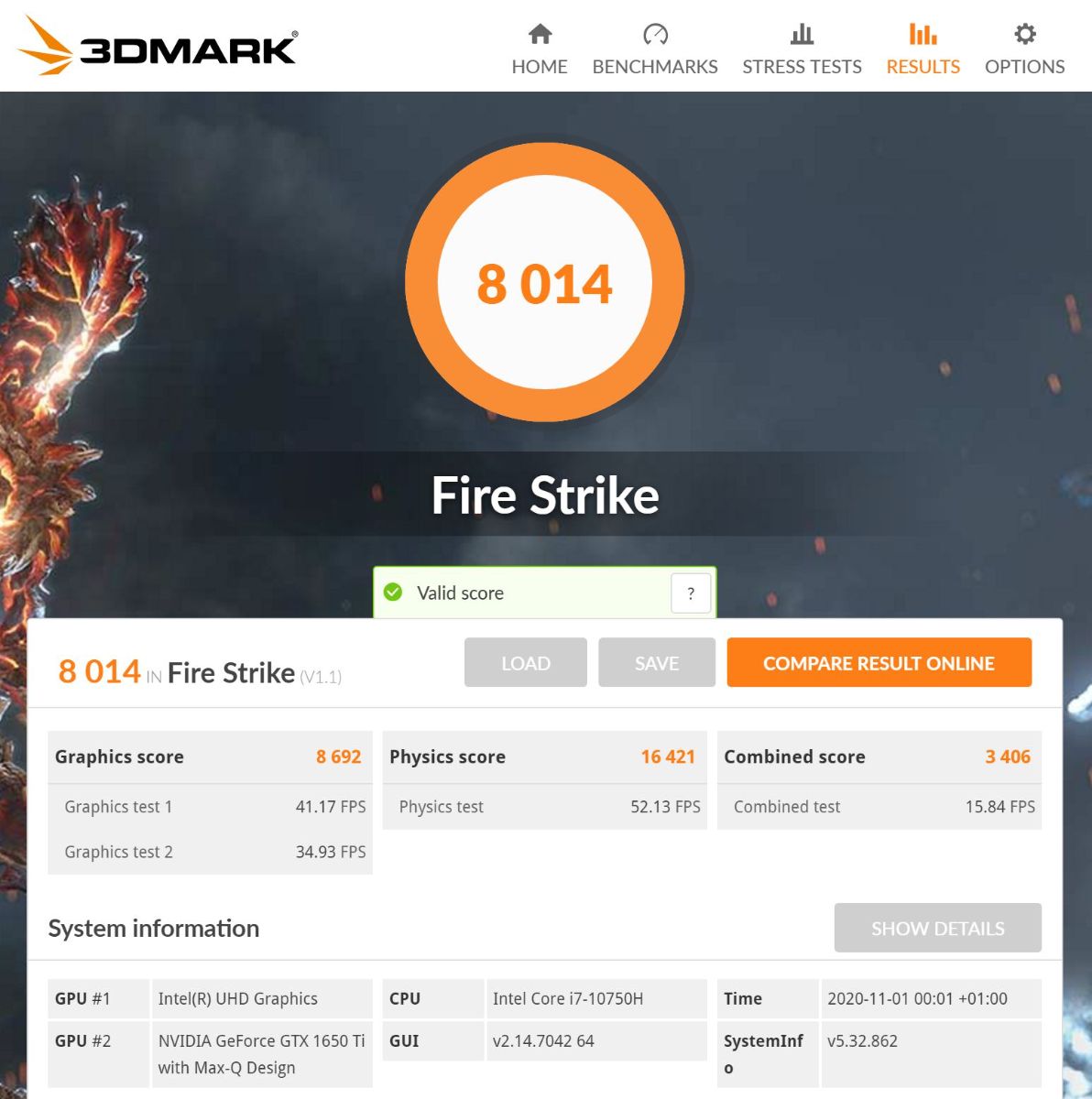Click the large Fire Strike title

point(545,495)
